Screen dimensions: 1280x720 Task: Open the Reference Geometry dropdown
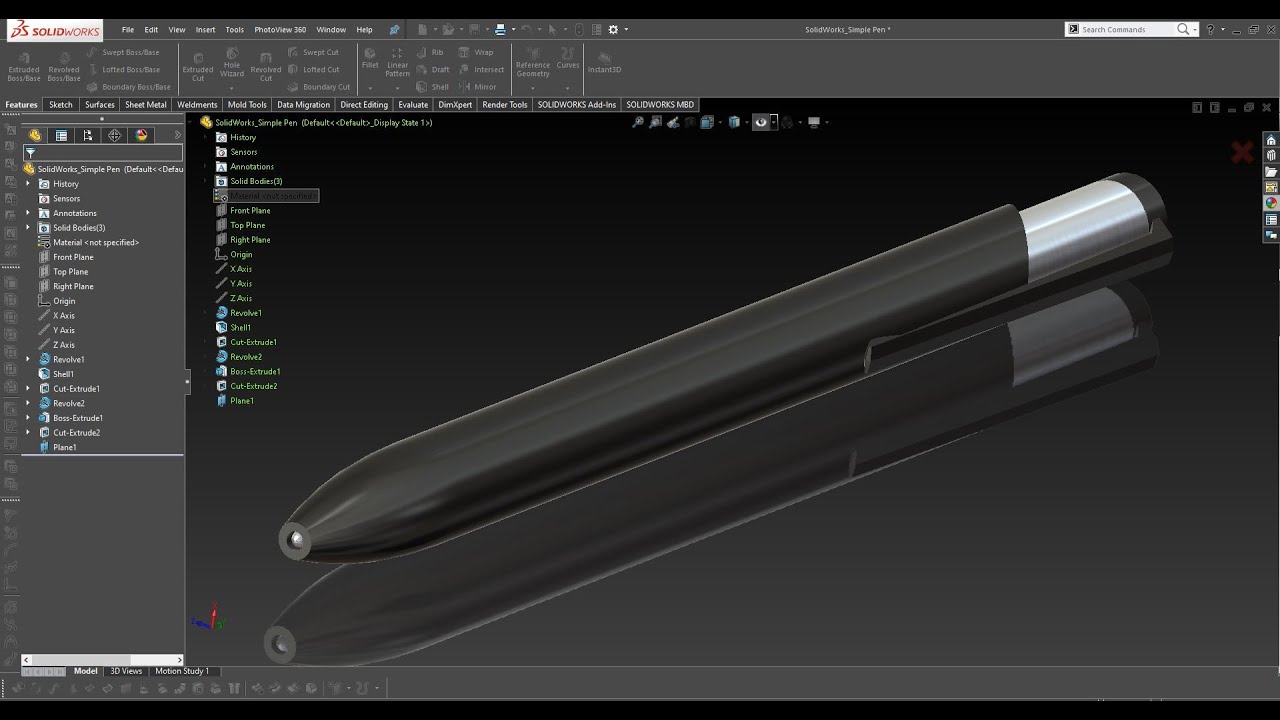tap(533, 88)
